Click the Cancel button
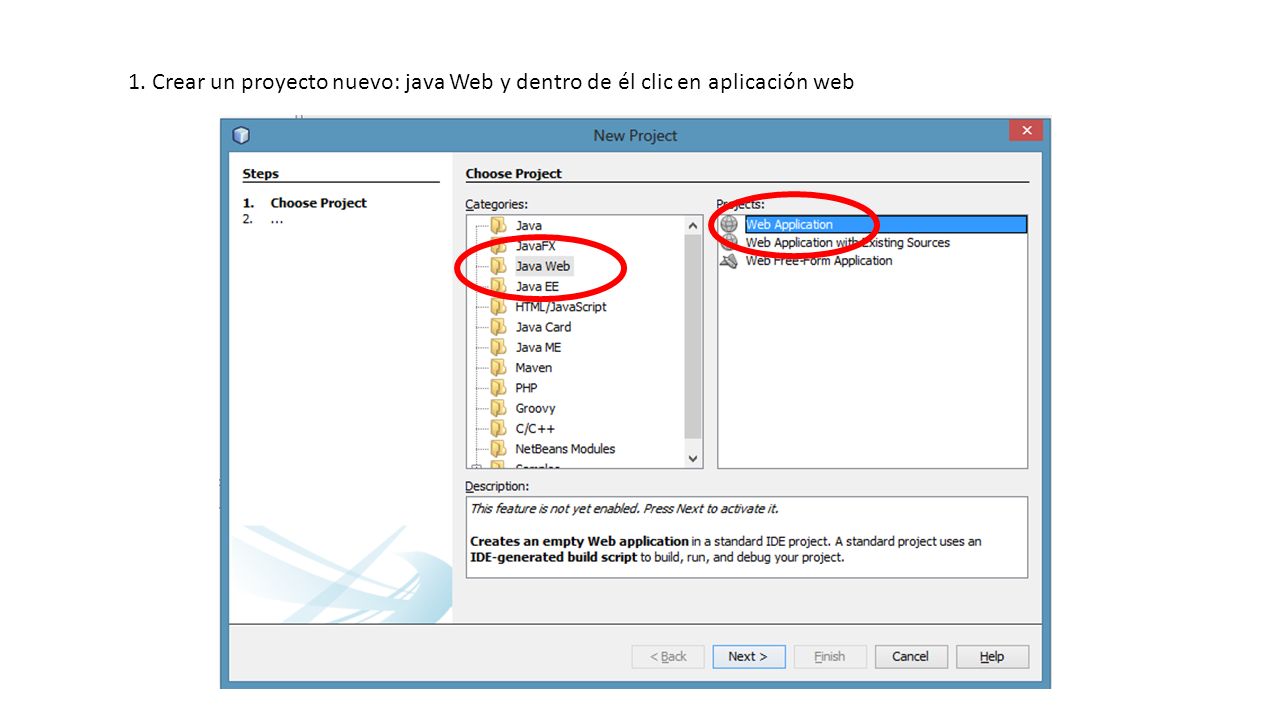Image resolution: width=1280 pixels, height=720 pixels. pyautogui.click(x=911, y=657)
